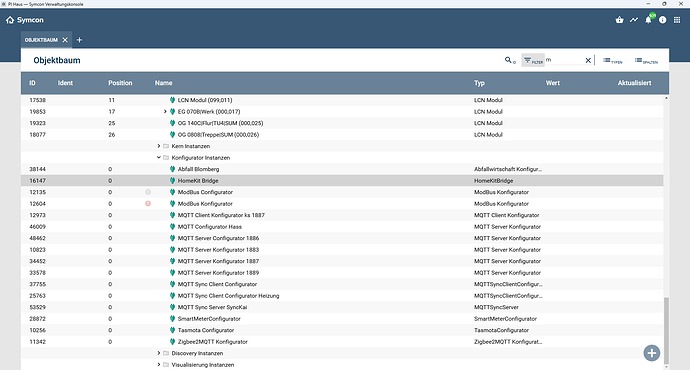Click the Abfallwirtschaft Konfigur... type cell
The height and width of the screenshot is (370, 690).
coord(508,169)
